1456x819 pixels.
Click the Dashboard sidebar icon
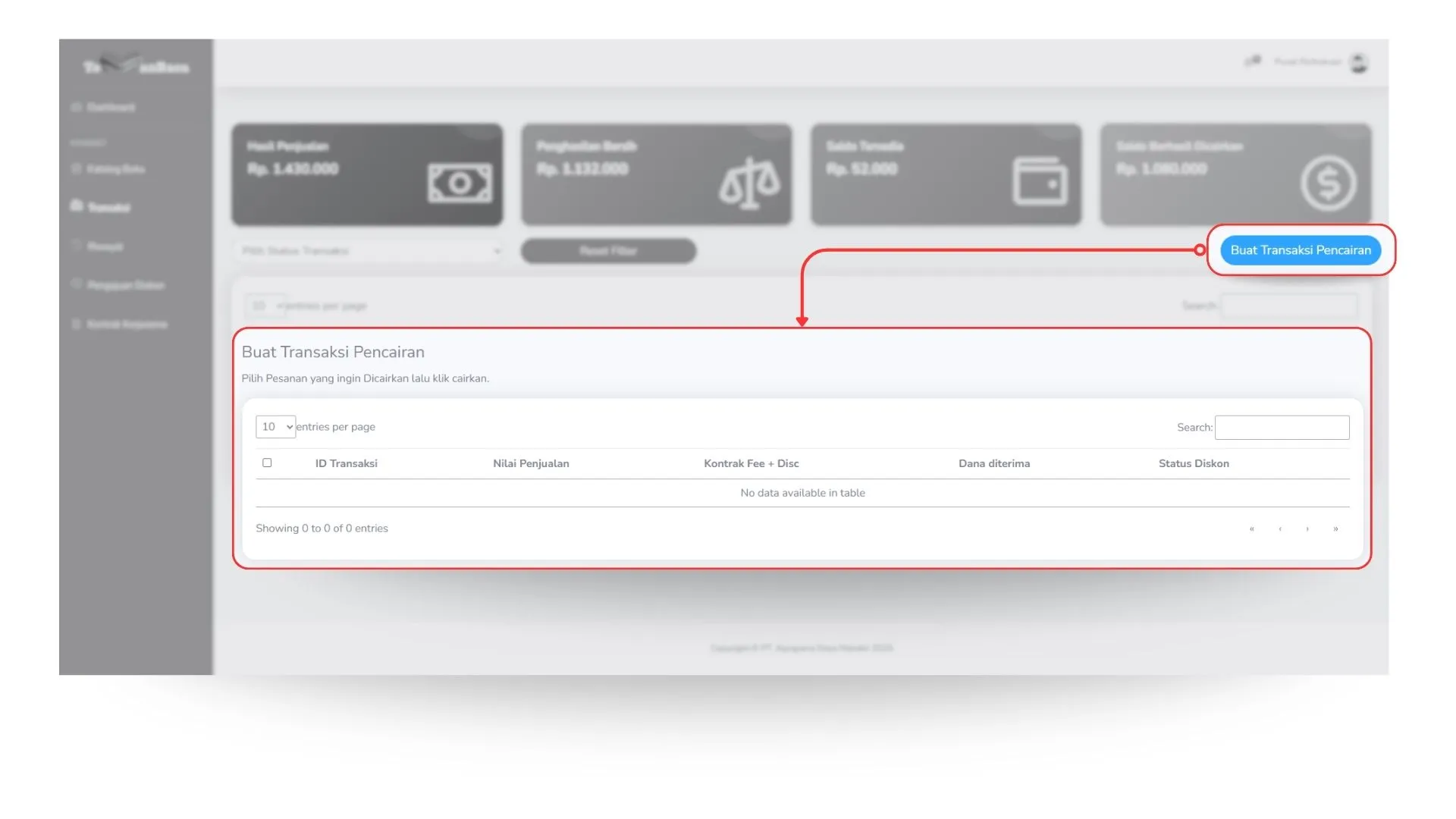click(x=76, y=107)
